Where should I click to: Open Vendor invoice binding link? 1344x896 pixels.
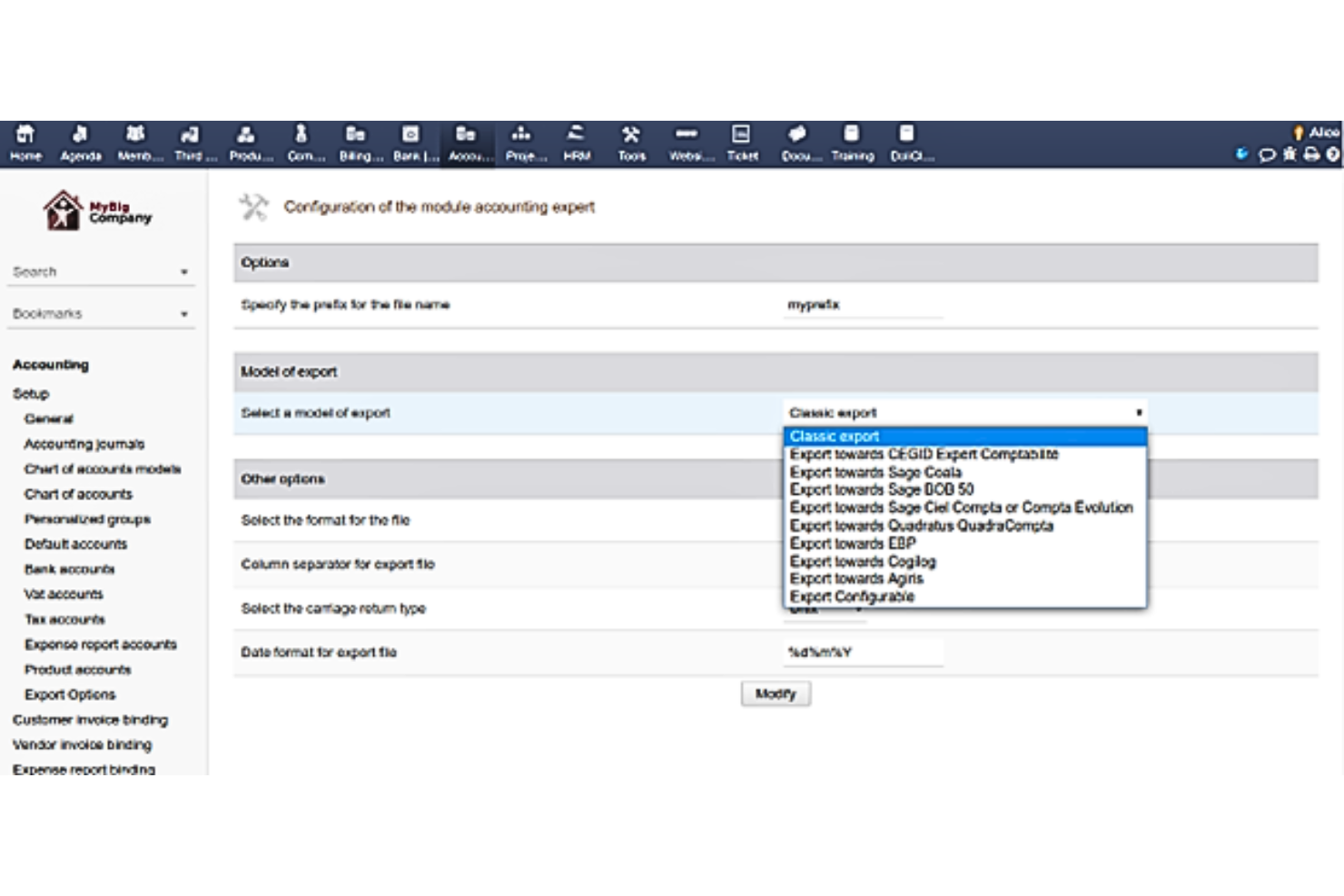click(x=82, y=744)
